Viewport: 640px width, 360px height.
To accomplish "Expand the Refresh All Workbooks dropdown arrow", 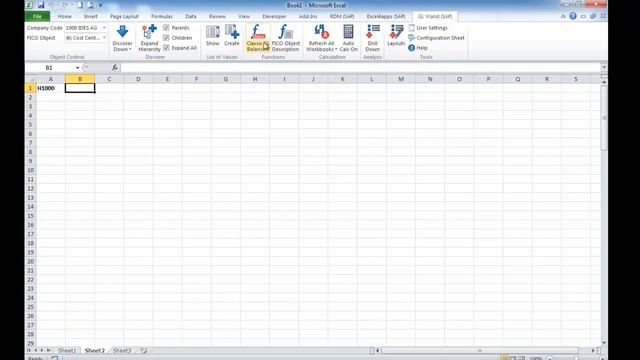I will tap(336, 49).
